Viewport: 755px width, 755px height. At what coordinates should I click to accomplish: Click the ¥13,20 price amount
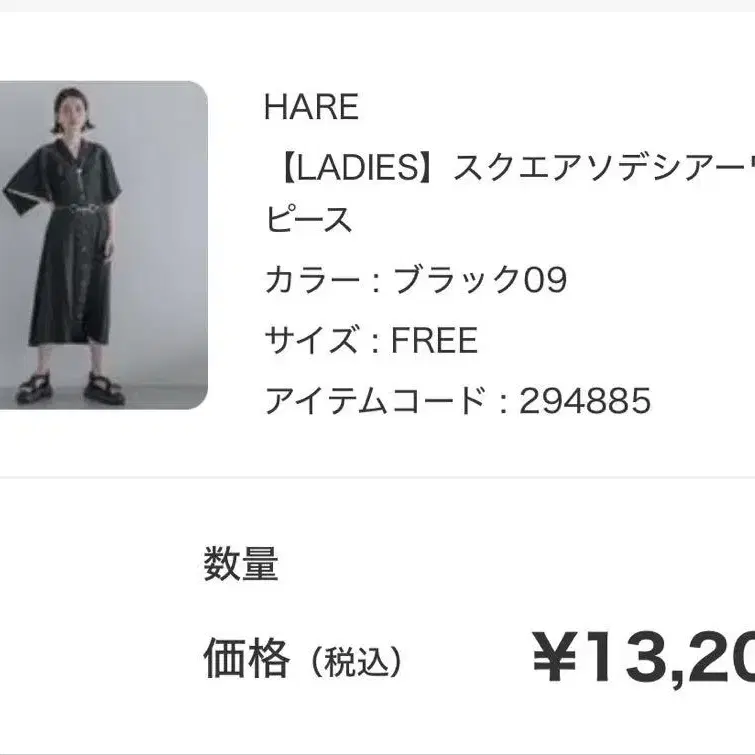(643, 658)
